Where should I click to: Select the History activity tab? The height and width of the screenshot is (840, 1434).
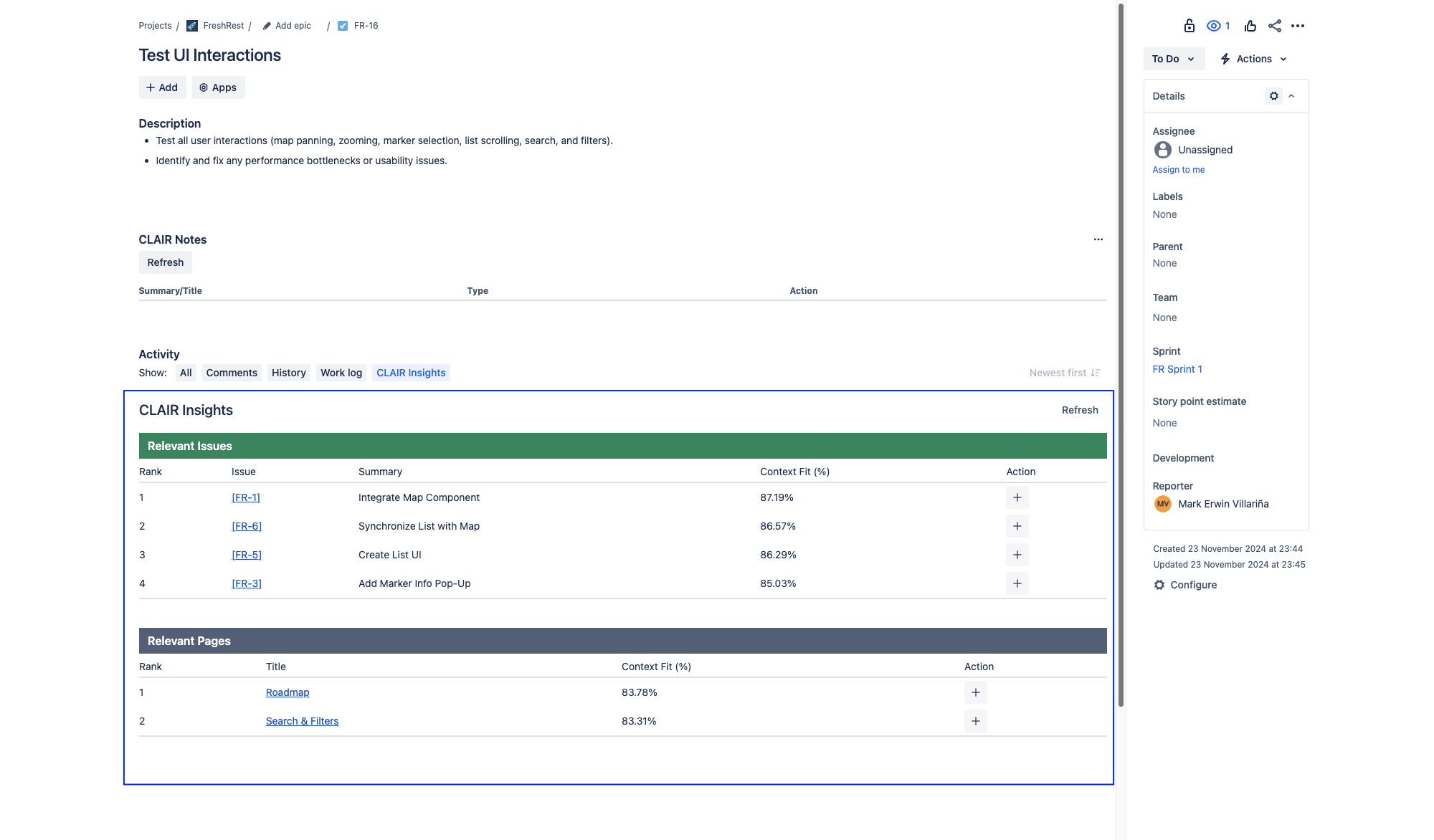pos(288,373)
